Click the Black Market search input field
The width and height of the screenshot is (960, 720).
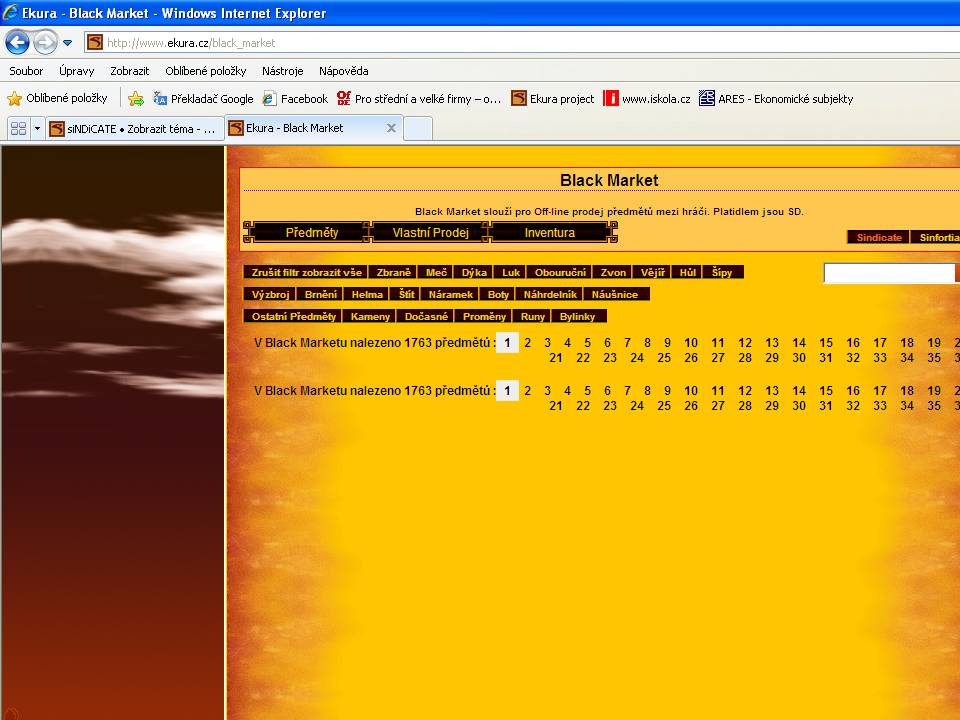889,273
